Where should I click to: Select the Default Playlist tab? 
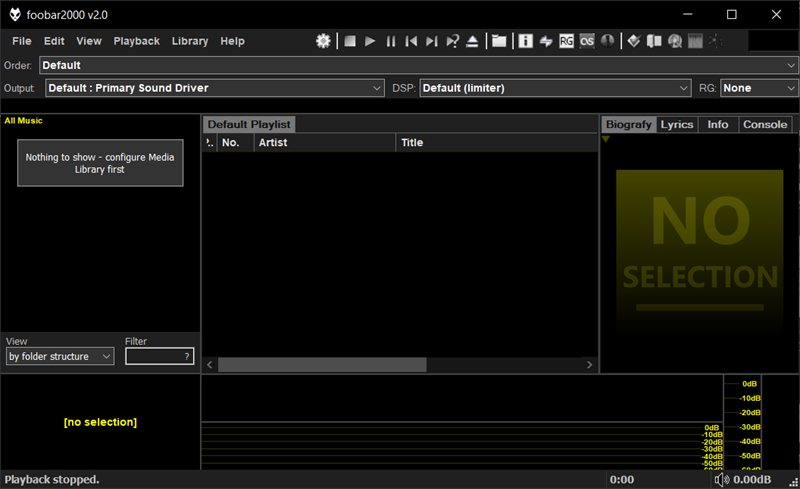pyautogui.click(x=249, y=125)
